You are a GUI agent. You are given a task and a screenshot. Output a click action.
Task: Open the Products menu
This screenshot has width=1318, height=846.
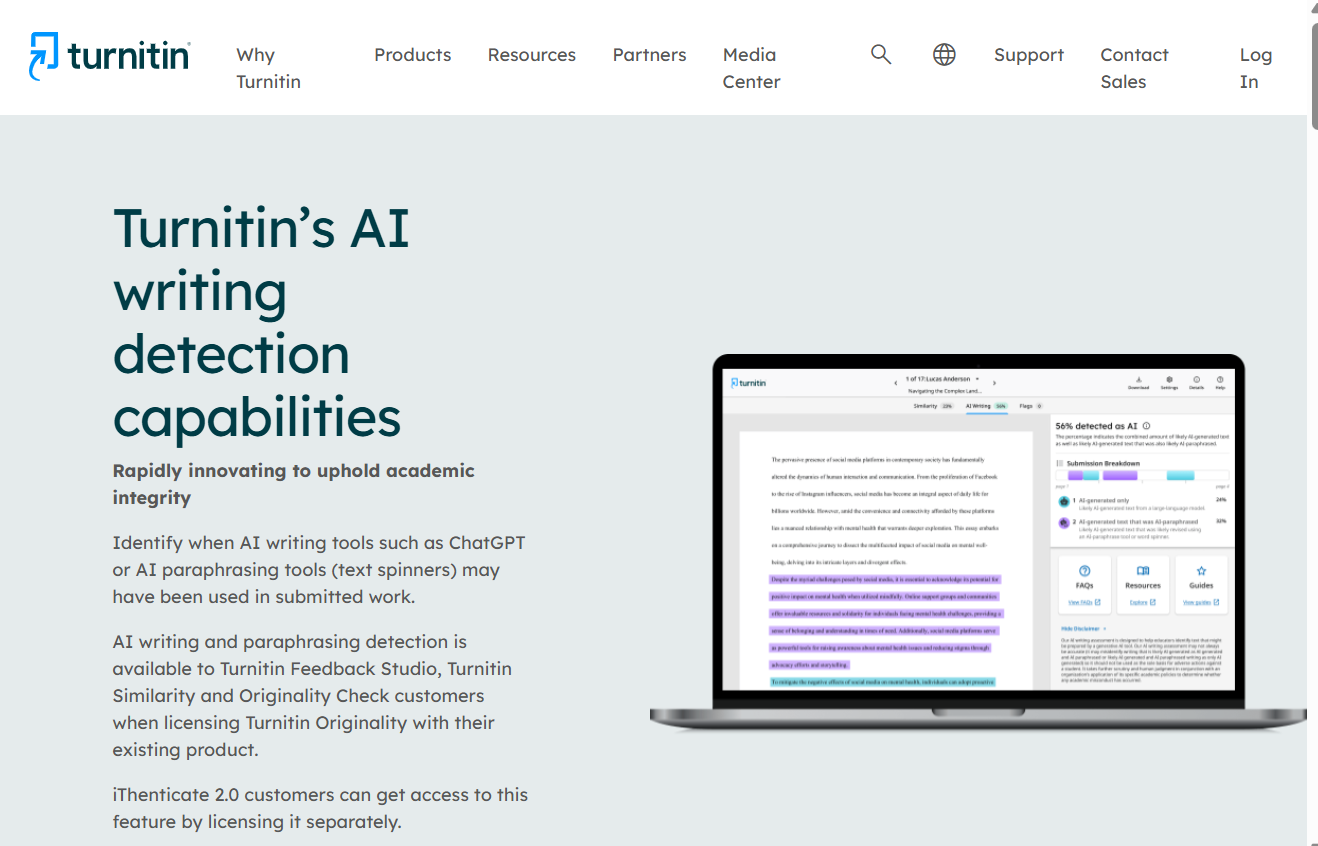[413, 55]
